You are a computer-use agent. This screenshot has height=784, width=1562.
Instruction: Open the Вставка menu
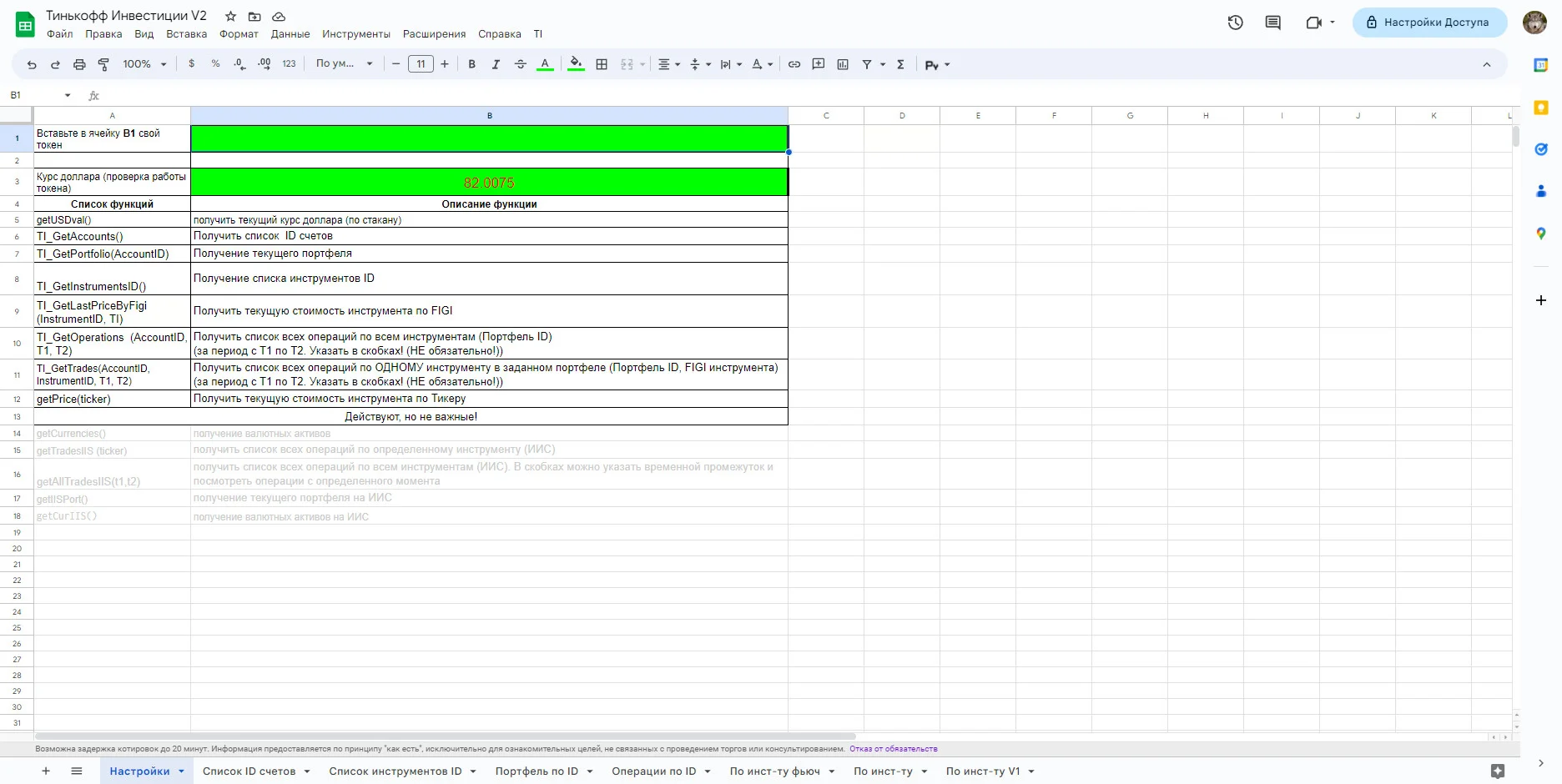[x=186, y=34]
